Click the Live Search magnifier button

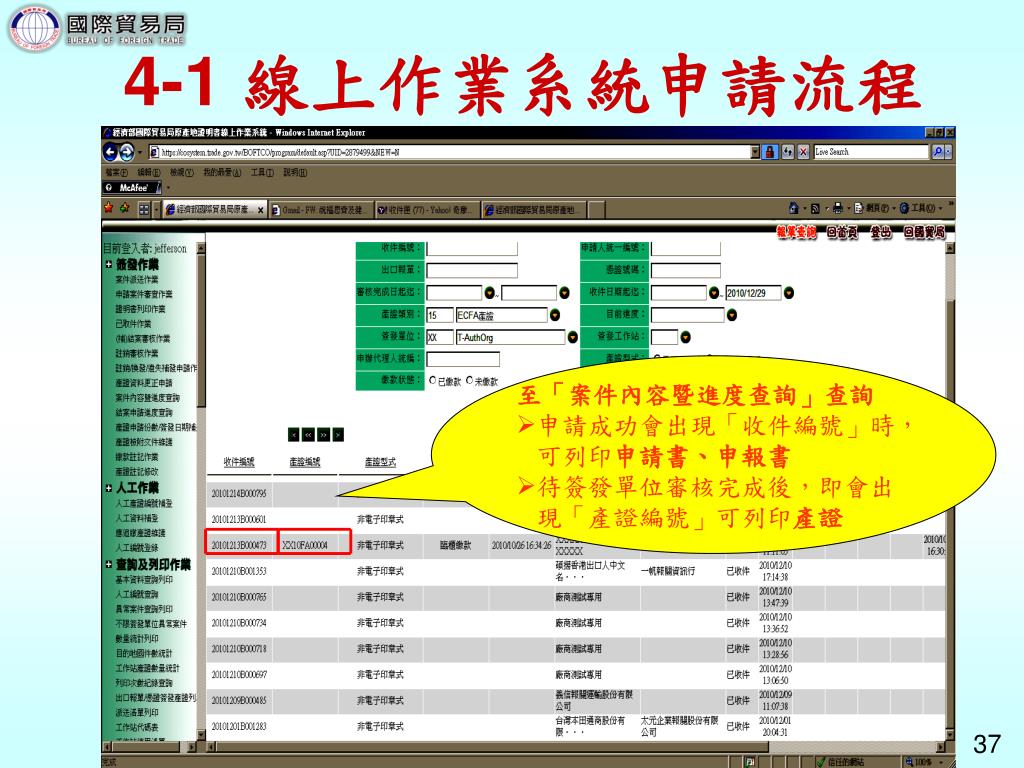(938, 152)
